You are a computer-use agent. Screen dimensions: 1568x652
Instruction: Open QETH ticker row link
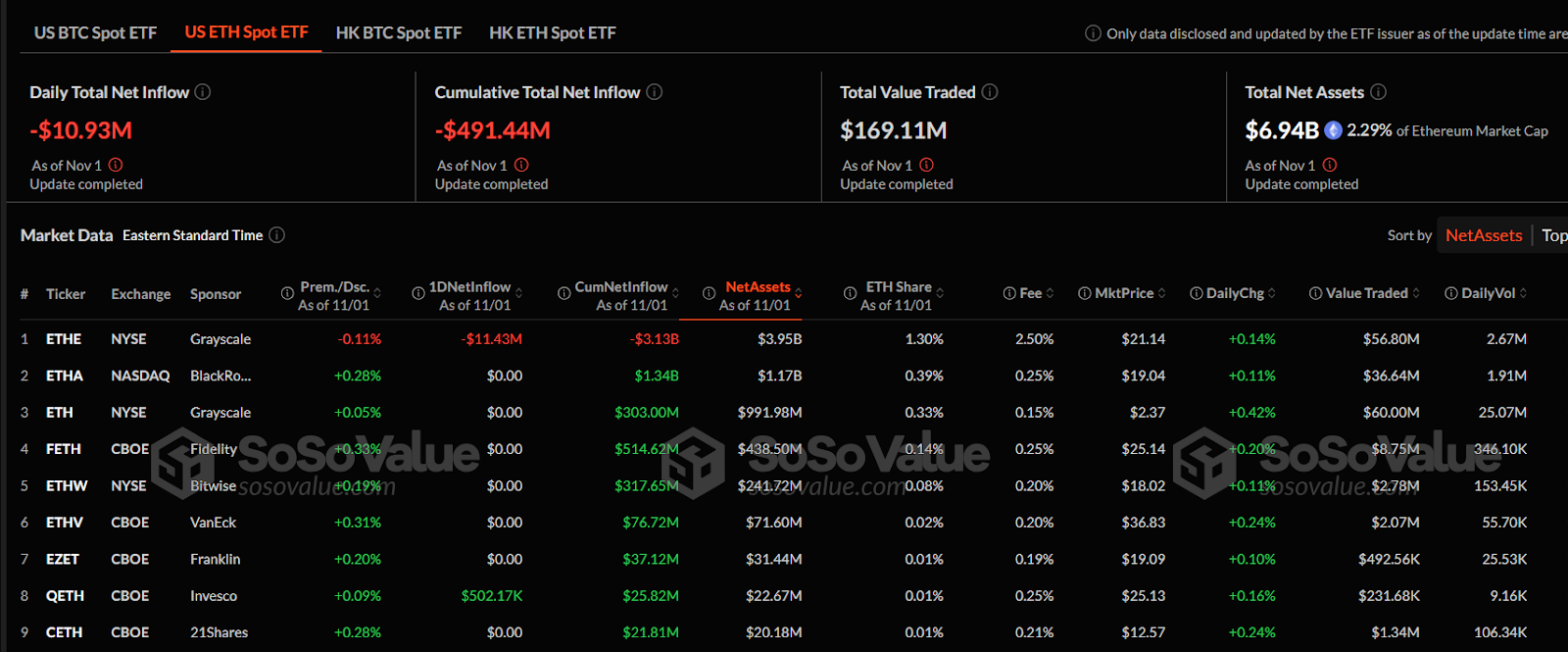pos(65,596)
